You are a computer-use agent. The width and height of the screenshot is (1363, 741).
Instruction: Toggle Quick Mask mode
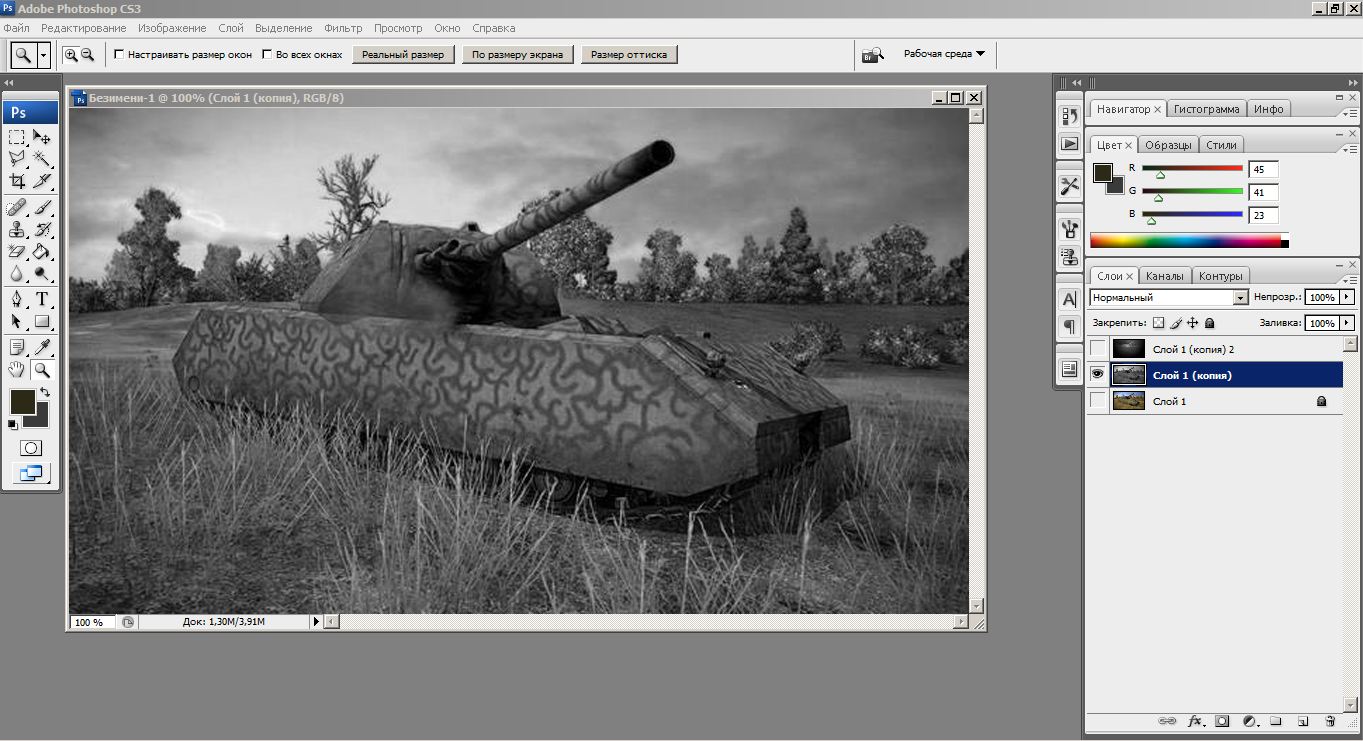(30, 449)
